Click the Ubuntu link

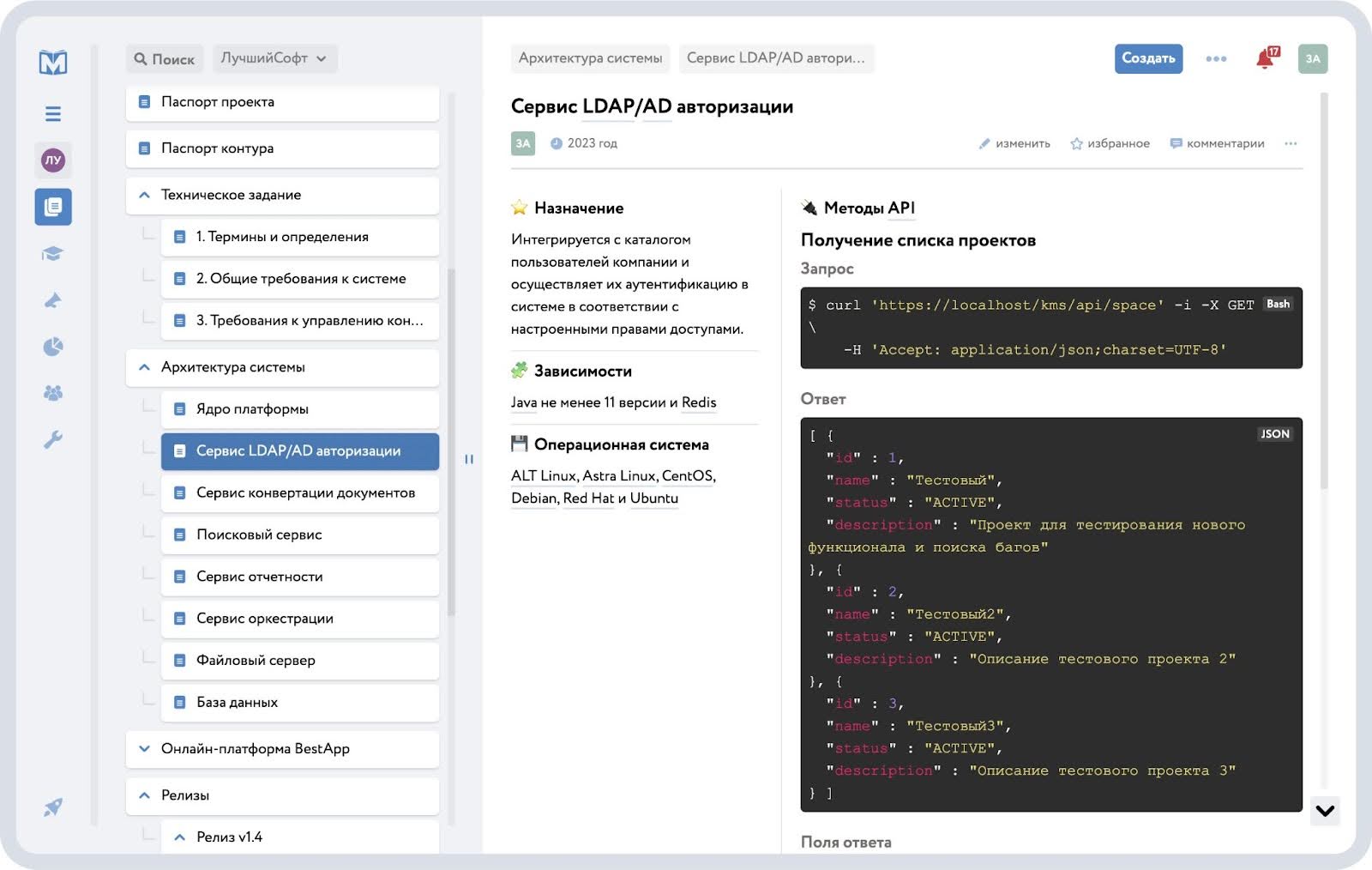[654, 498]
